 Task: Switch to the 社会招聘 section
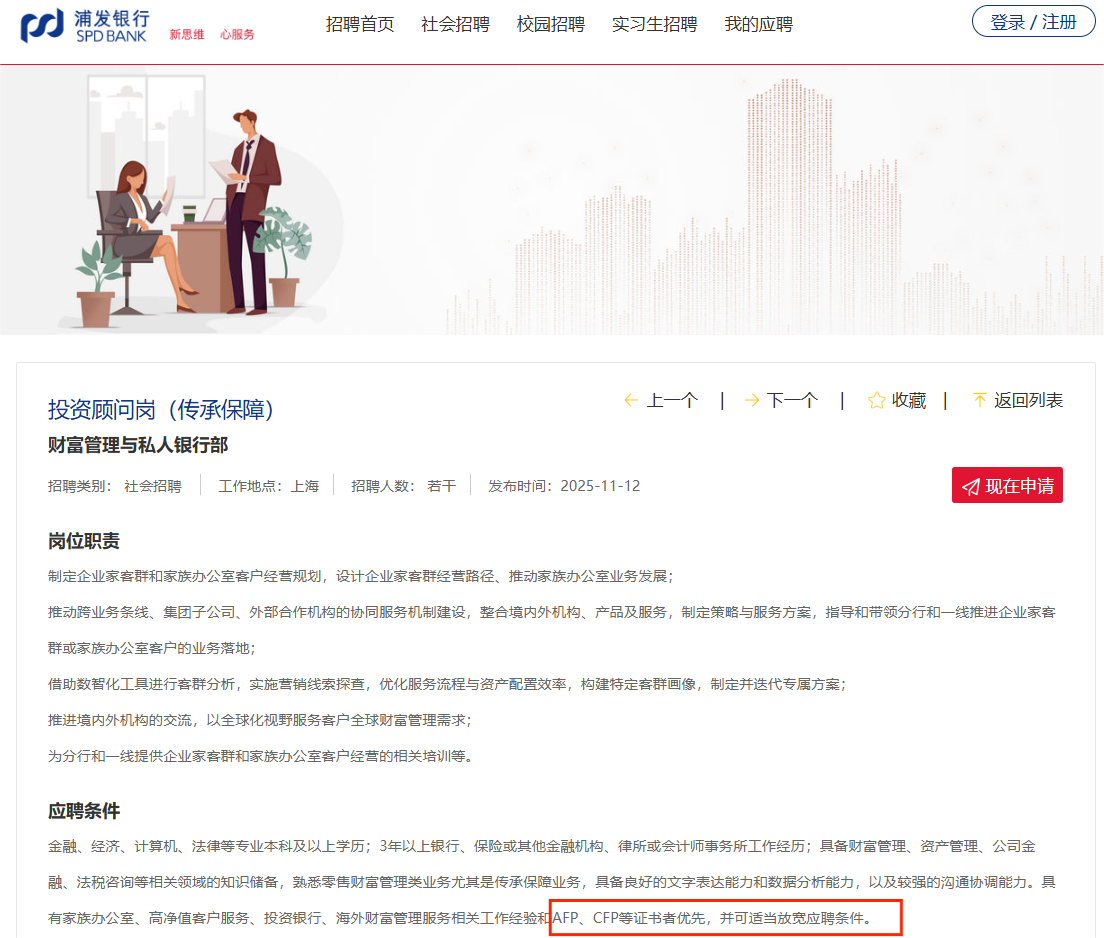tap(455, 24)
